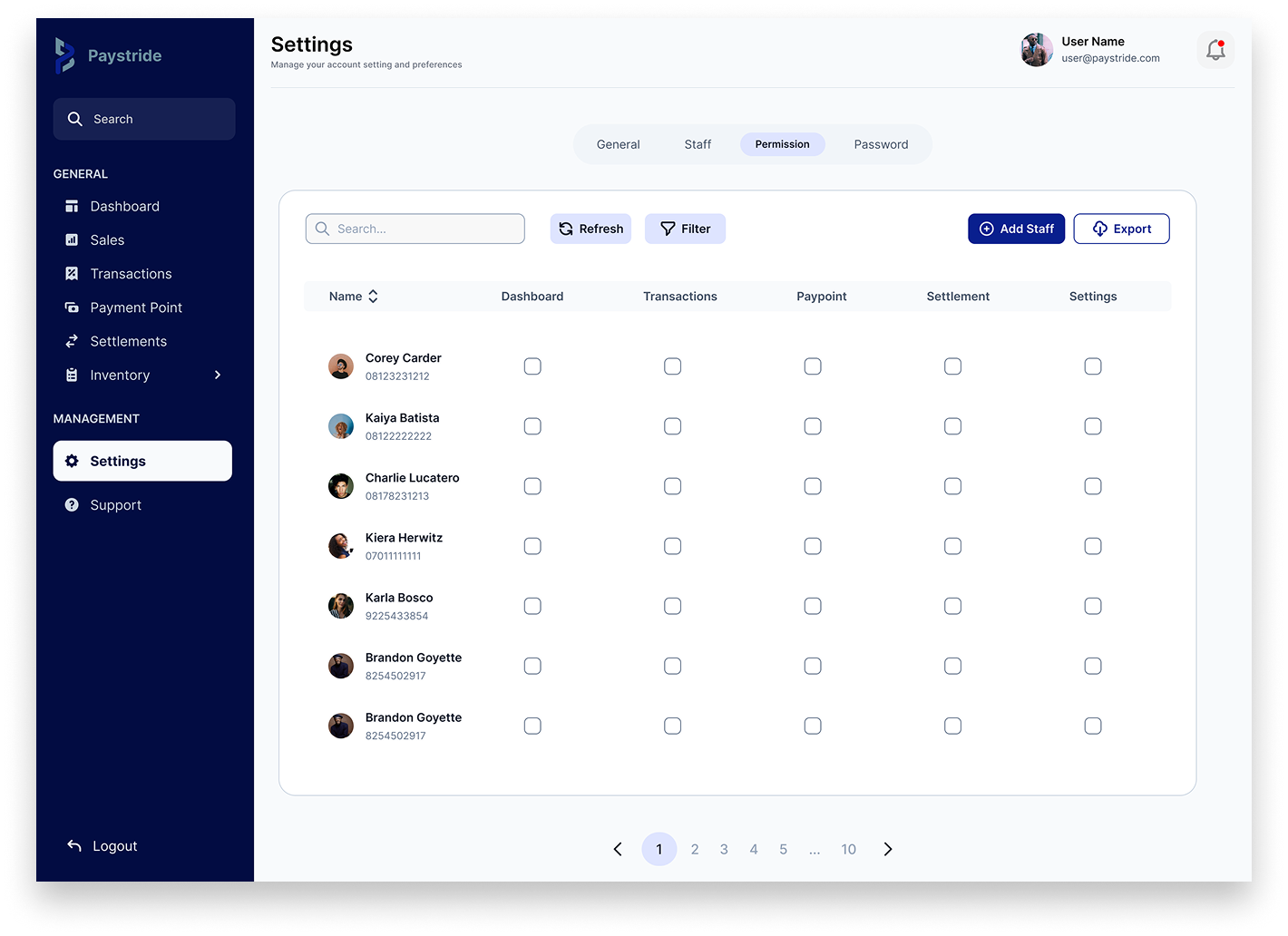Expand the Inventory submenu chevron

[218, 375]
